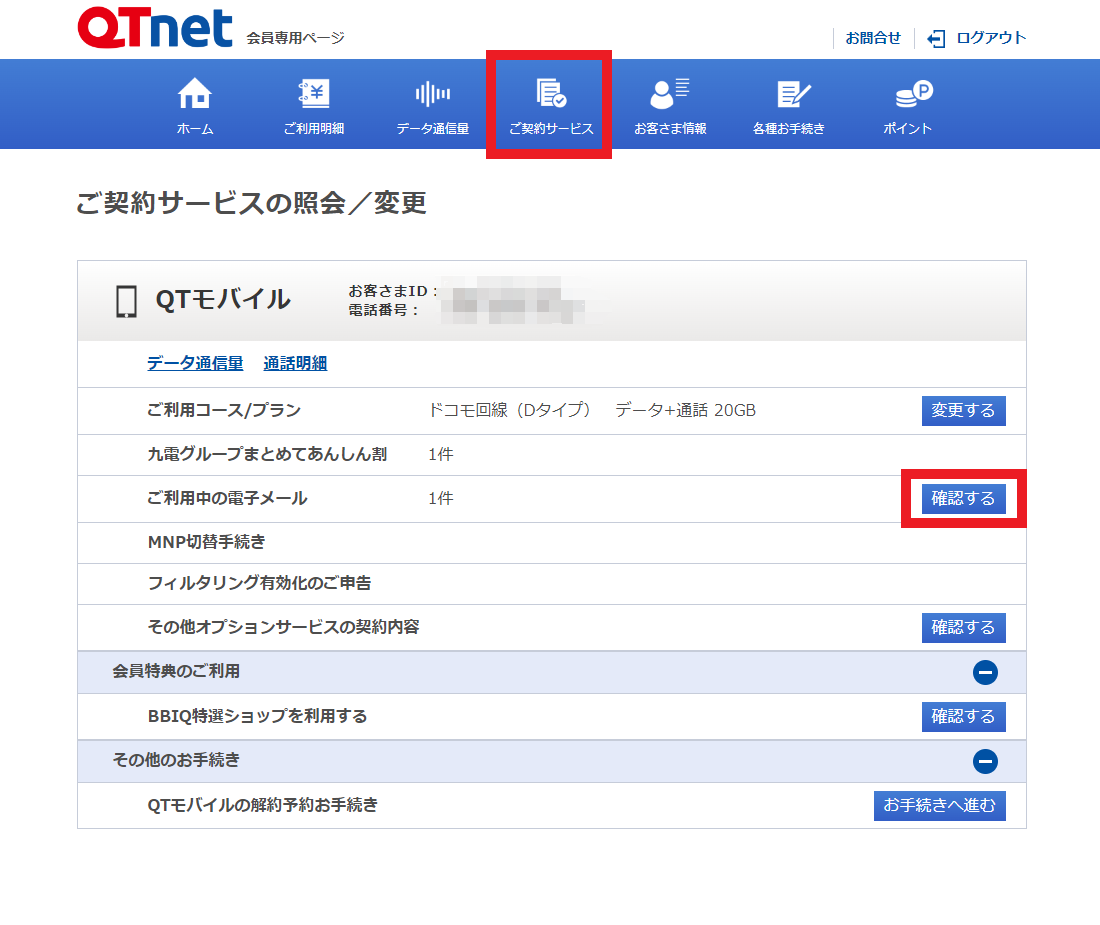Click the ドコモ回線（Dタイプ） plan value

[510, 410]
